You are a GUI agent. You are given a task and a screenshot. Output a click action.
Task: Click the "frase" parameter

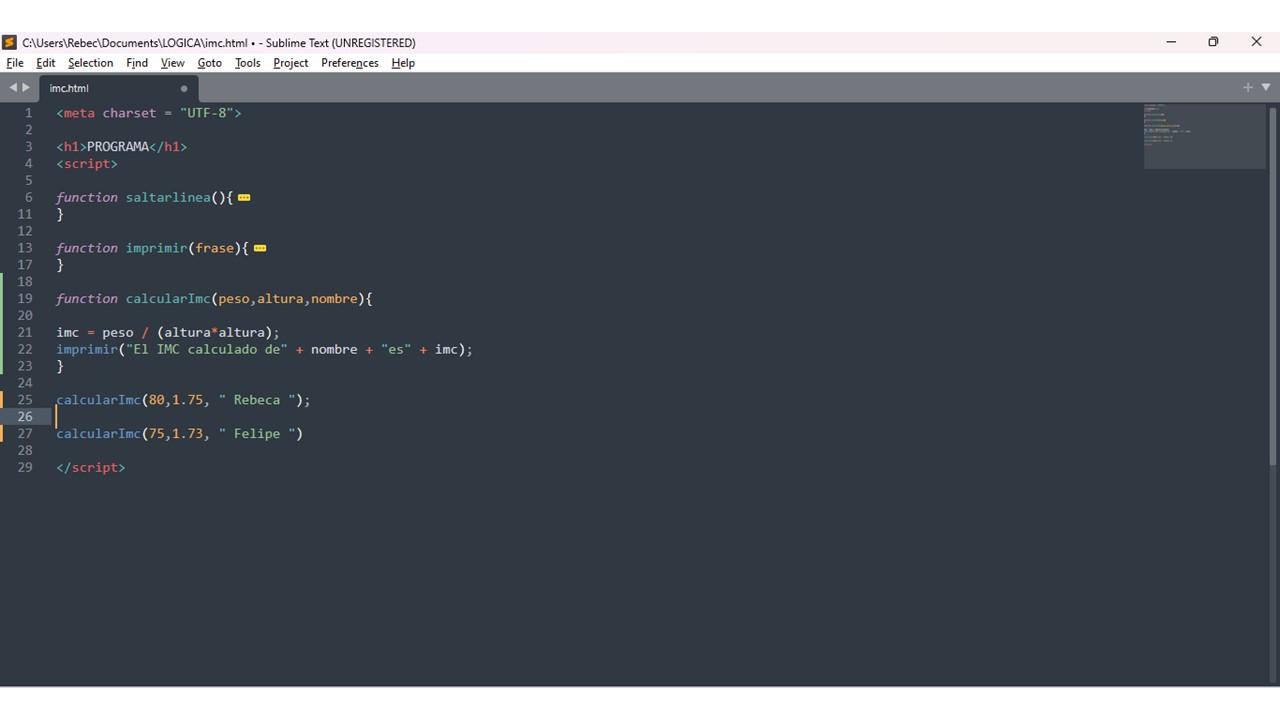(x=214, y=248)
